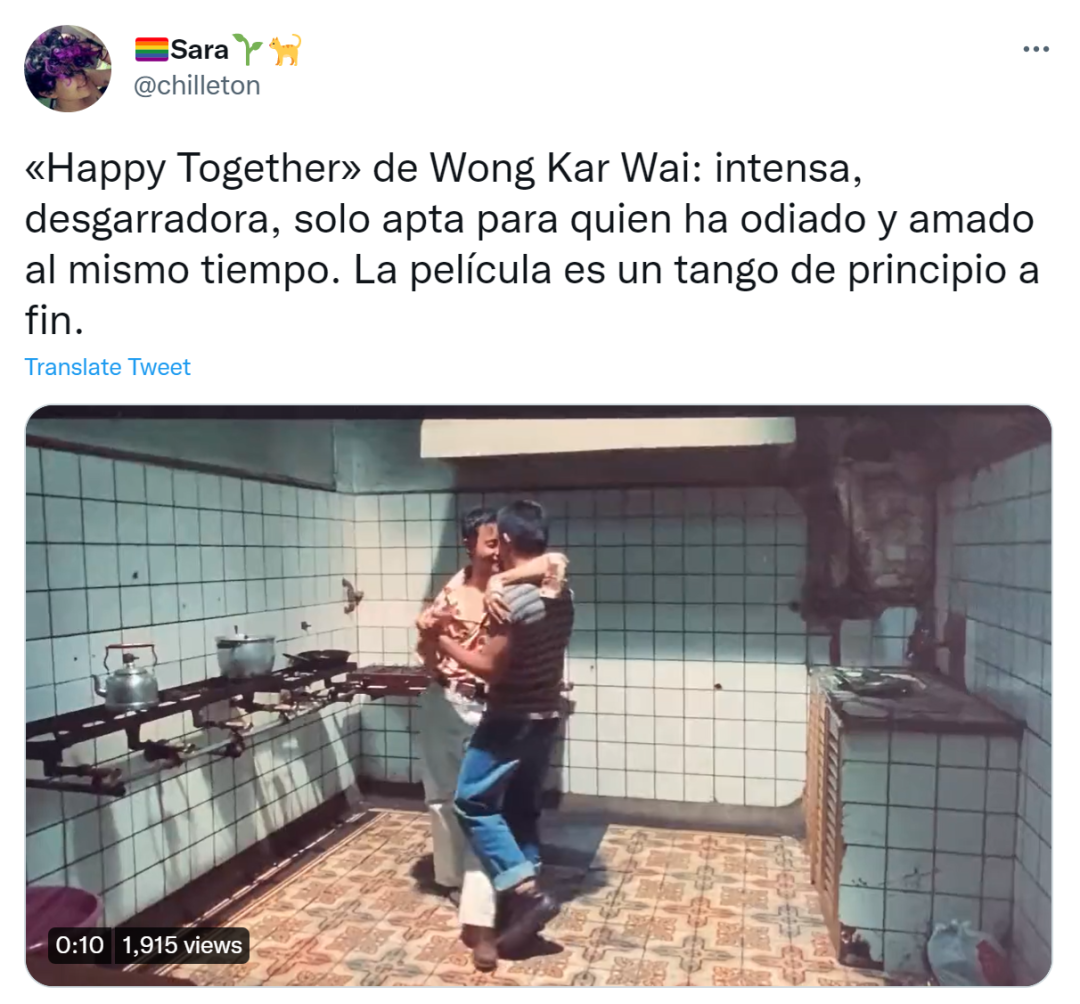Click the 1,915 views counter
Image resolution: width=1080 pixels, height=1004 pixels.
[x=182, y=945]
